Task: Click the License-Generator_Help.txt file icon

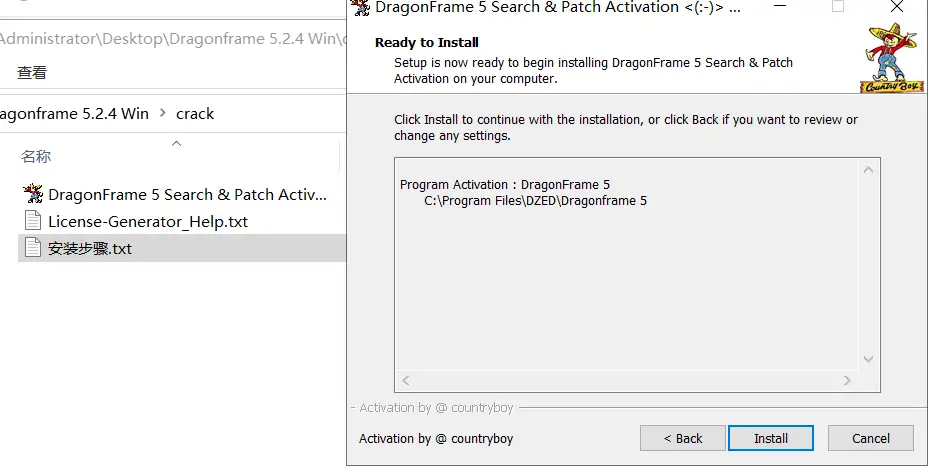Action: pos(33,221)
